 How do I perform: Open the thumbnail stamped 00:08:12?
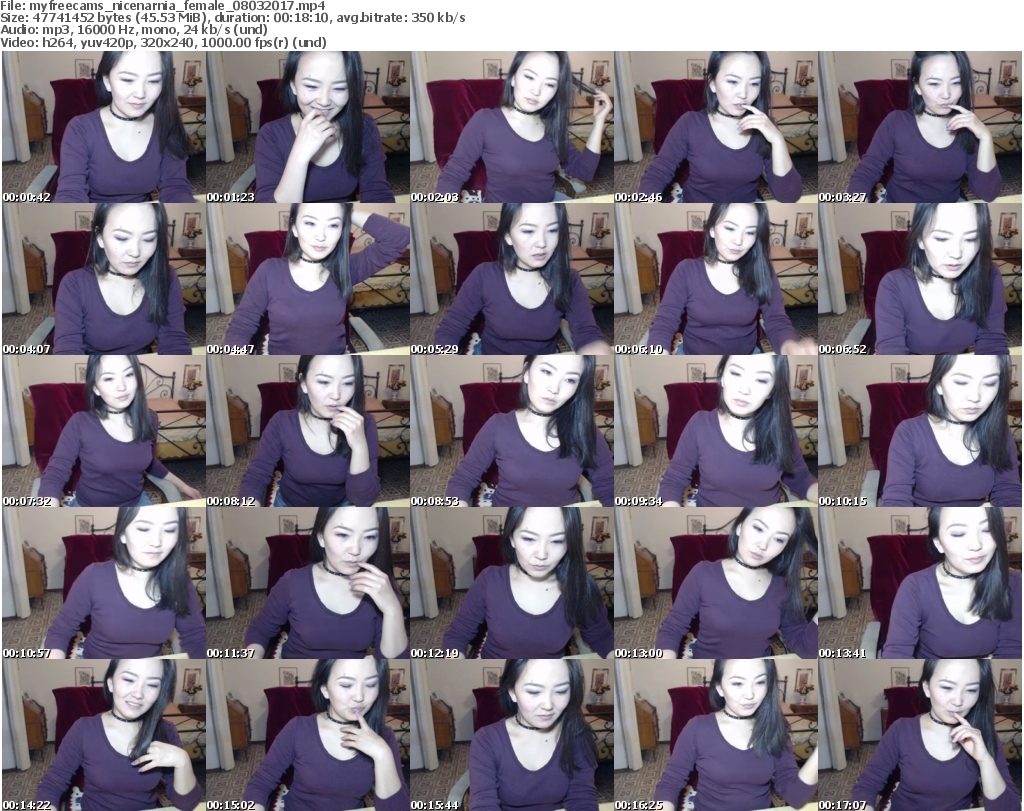tap(308, 431)
